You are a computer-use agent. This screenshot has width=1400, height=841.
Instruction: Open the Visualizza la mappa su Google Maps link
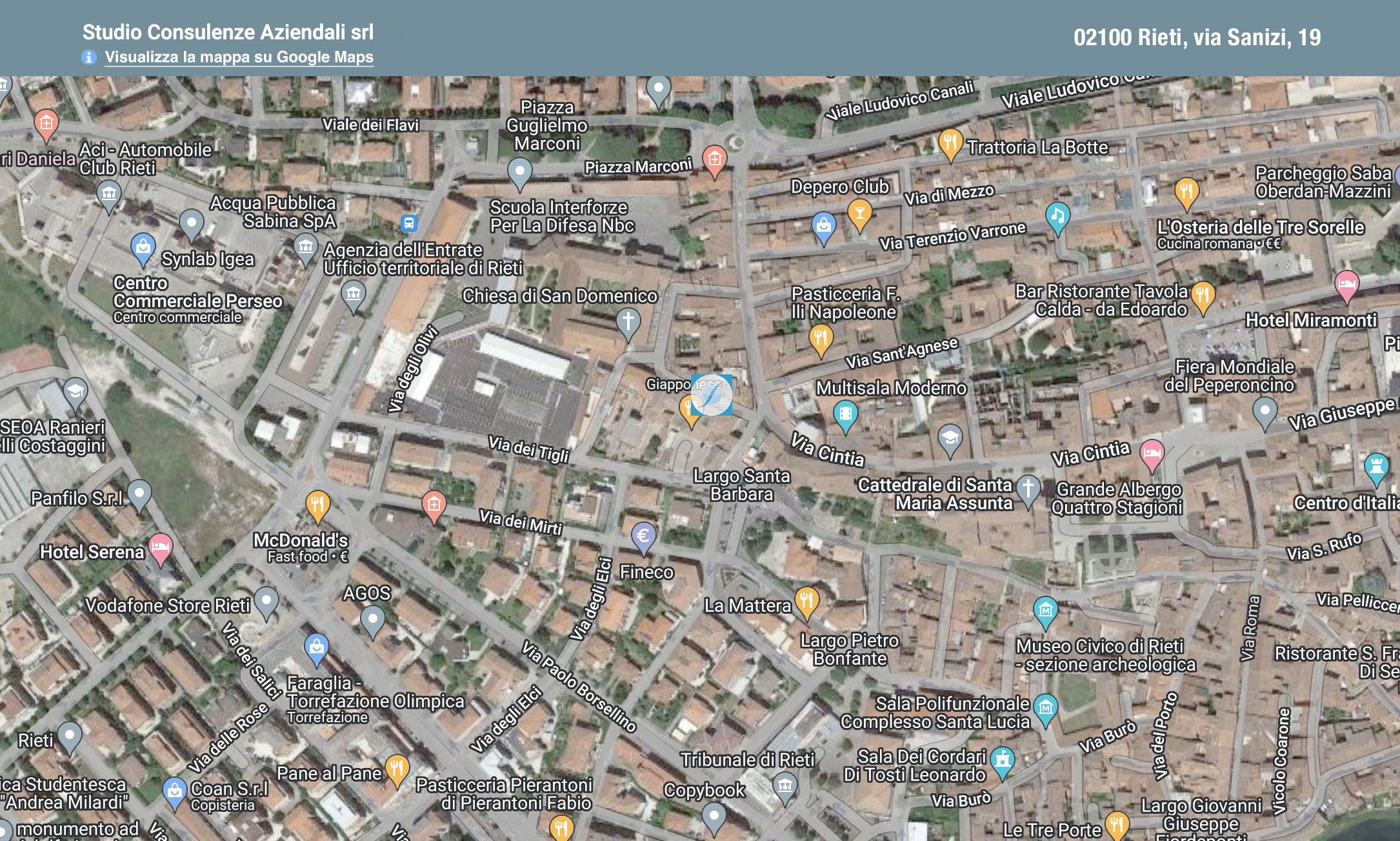tap(239, 57)
